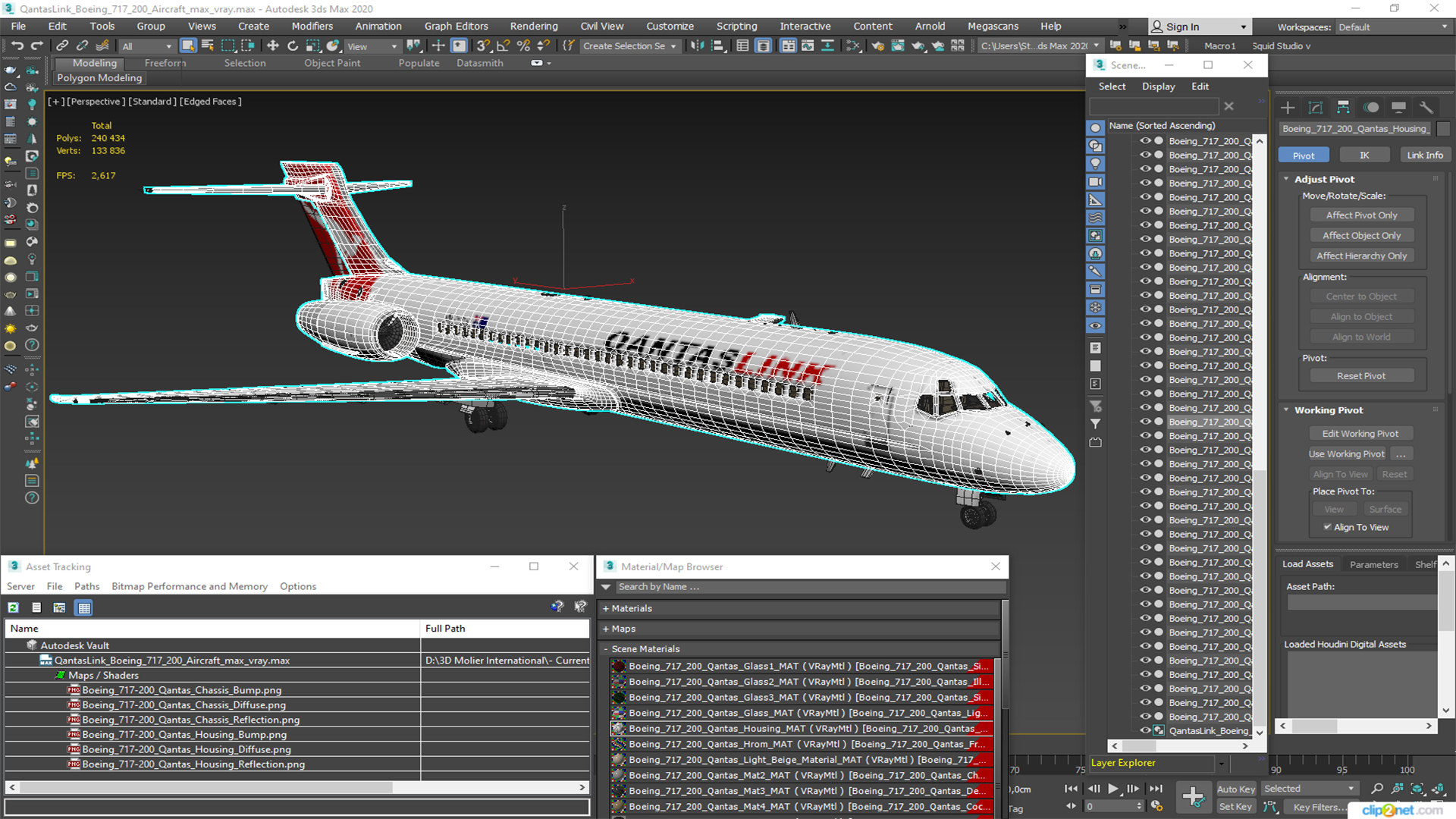
Task: Click the Zoom Extents Selected icon
Action: (1417, 789)
